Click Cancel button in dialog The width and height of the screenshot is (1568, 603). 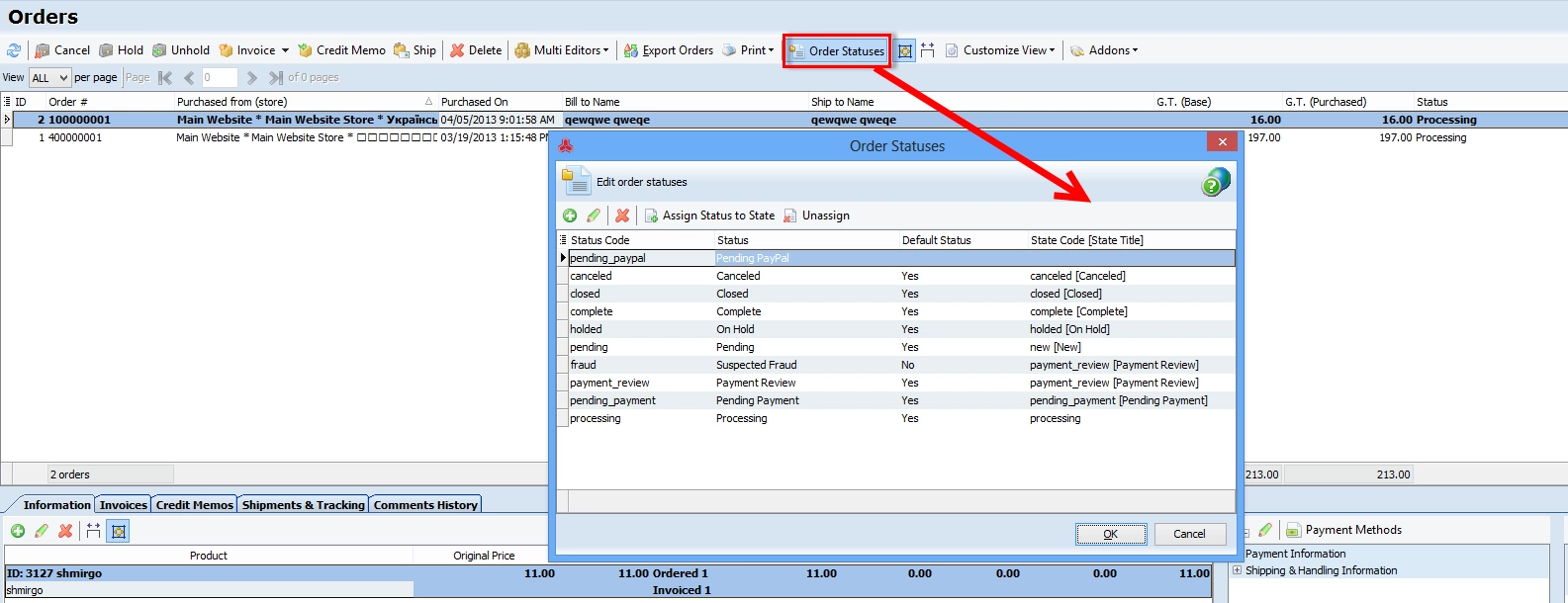[x=1190, y=534]
